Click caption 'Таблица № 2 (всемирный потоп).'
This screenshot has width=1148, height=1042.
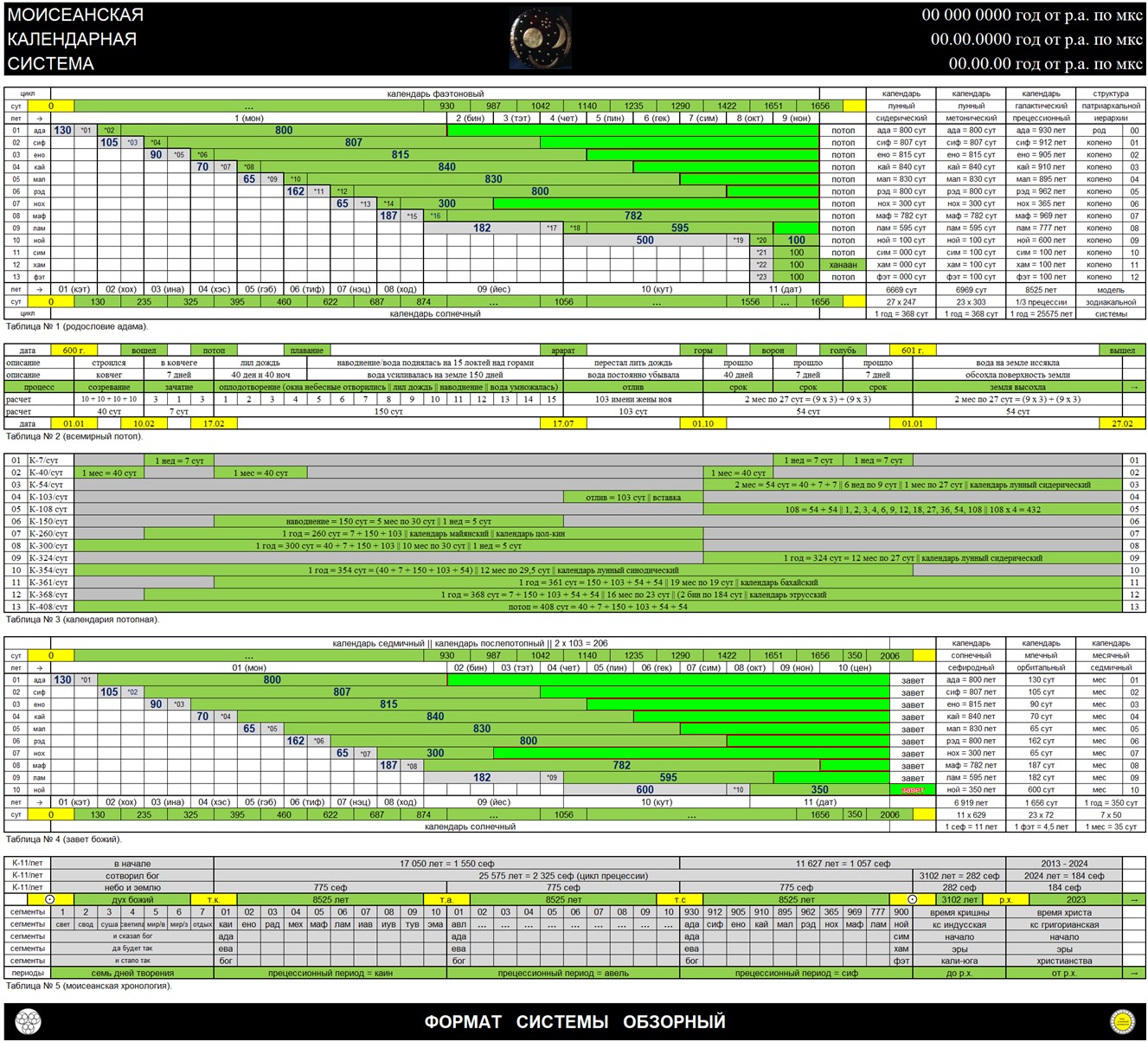click(x=74, y=436)
